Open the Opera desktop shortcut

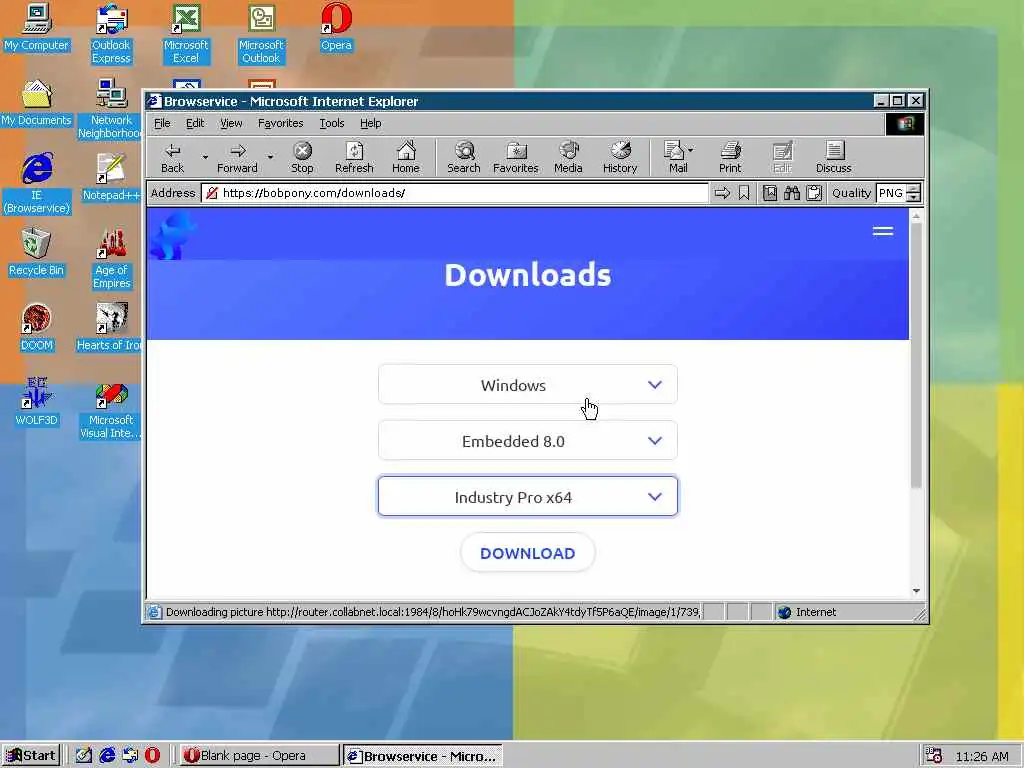[x=336, y=28]
